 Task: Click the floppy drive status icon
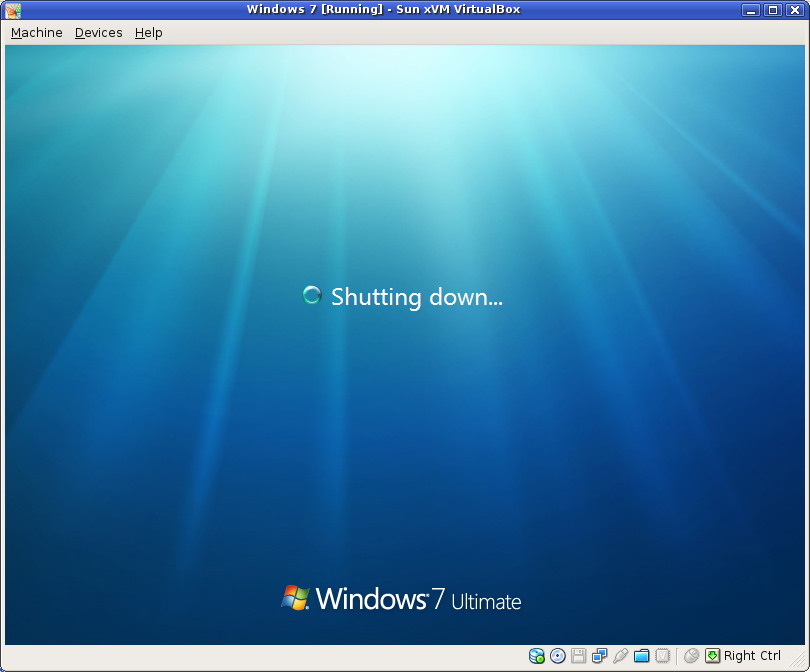tap(578, 656)
